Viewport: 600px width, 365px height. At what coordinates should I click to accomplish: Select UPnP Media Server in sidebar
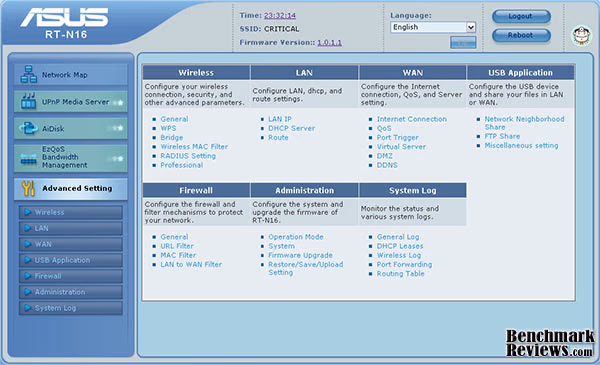[71, 101]
